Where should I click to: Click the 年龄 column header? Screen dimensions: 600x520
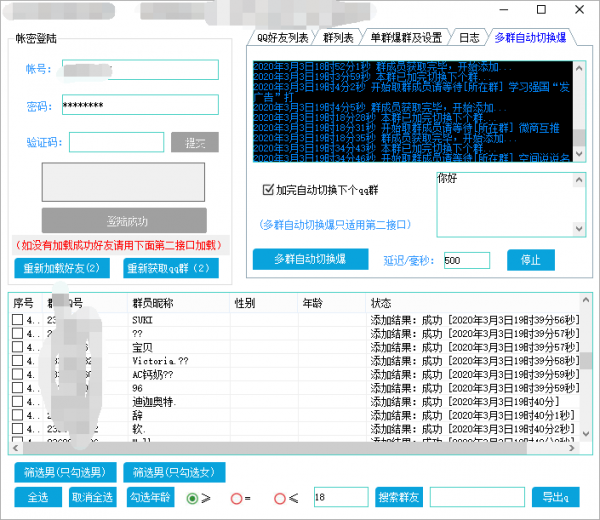point(332,303)
